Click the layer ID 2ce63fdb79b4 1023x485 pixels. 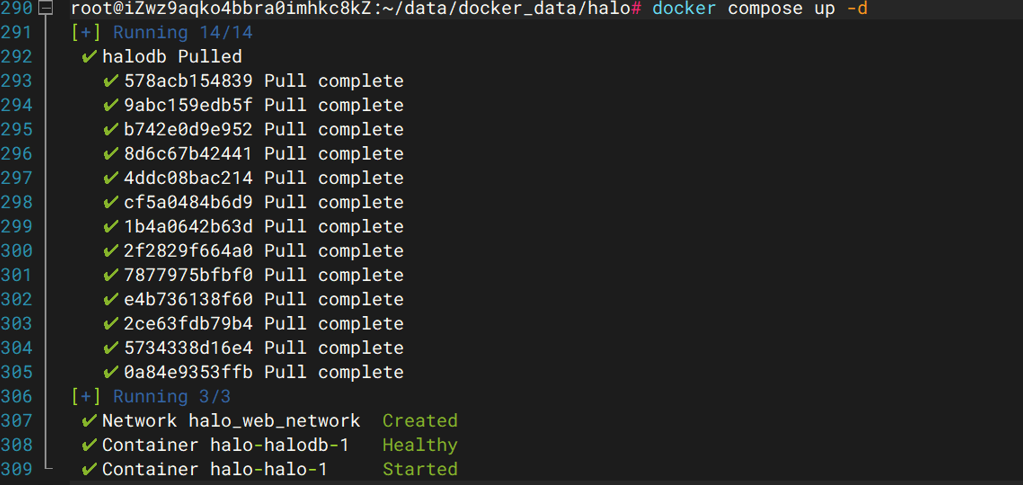tap(189, 324)
